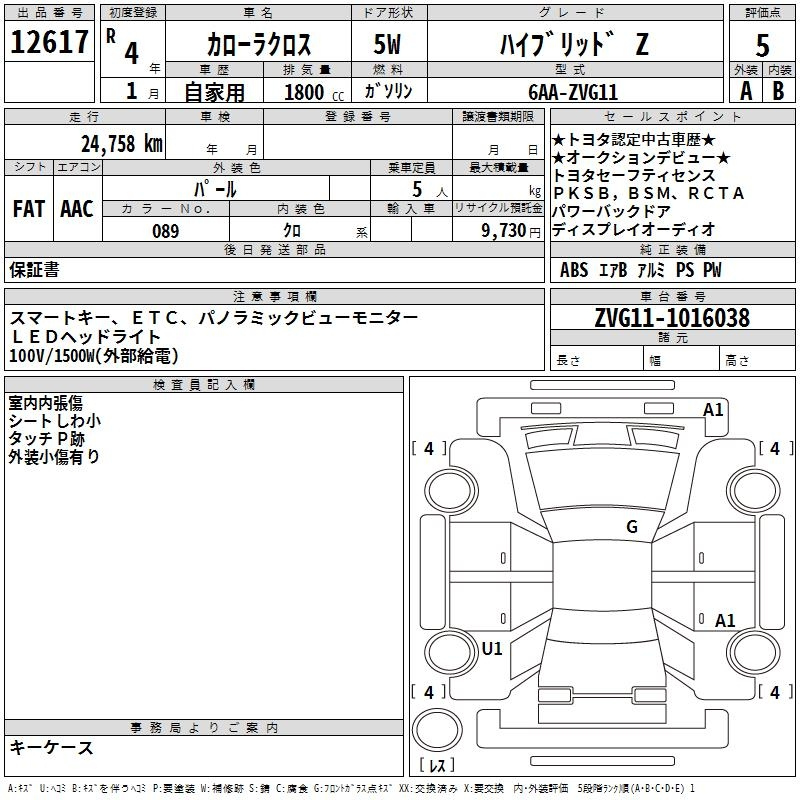Click A1 mark at front bumper
The image size is (800, 800).
coord(713,410)
